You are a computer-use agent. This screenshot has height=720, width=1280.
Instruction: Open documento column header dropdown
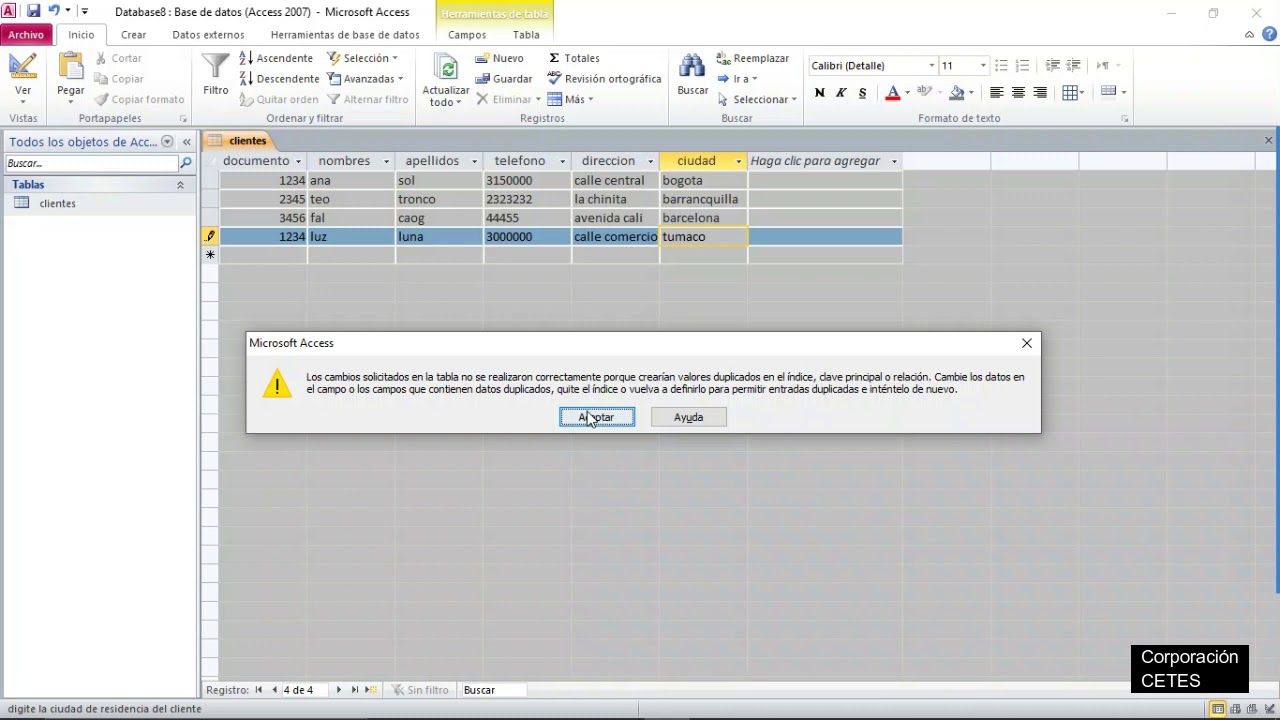[x=298, y=162]
